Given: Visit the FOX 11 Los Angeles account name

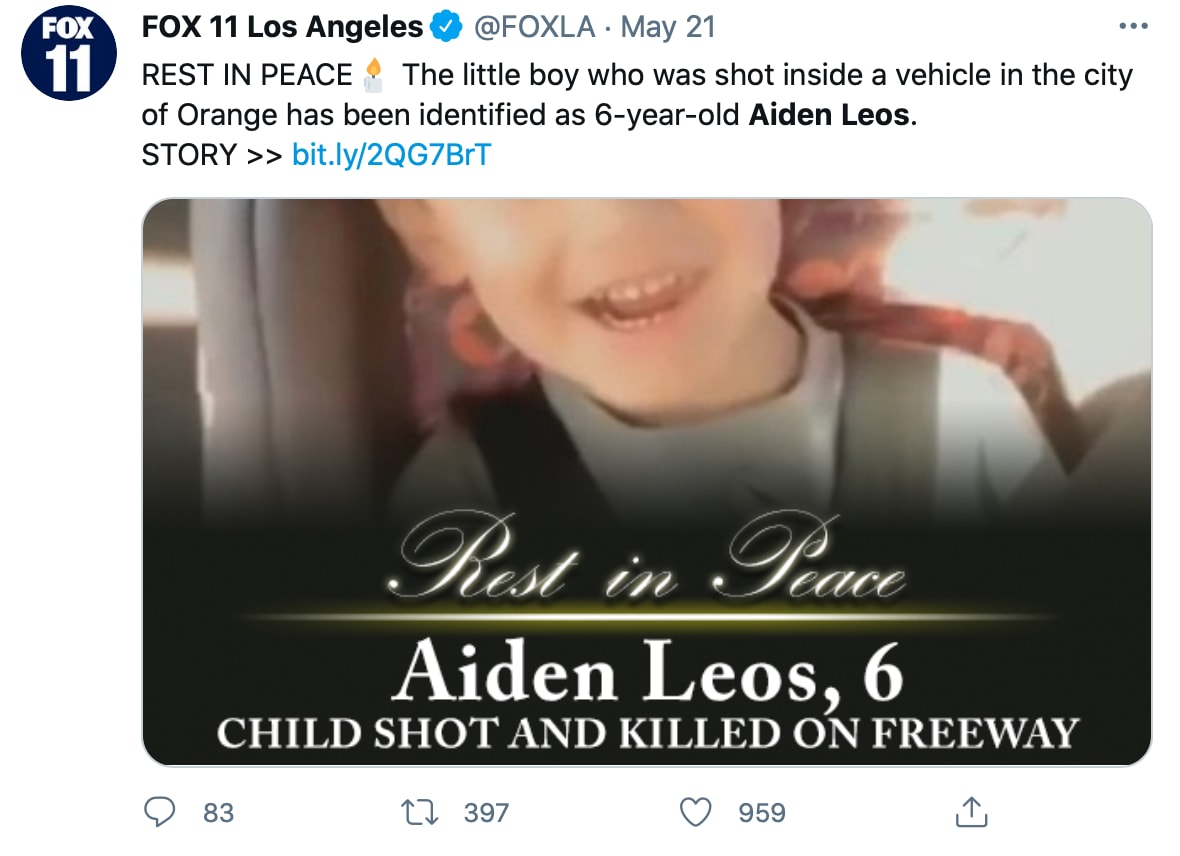Looking at the screenshot, I should tap(282, 28).
